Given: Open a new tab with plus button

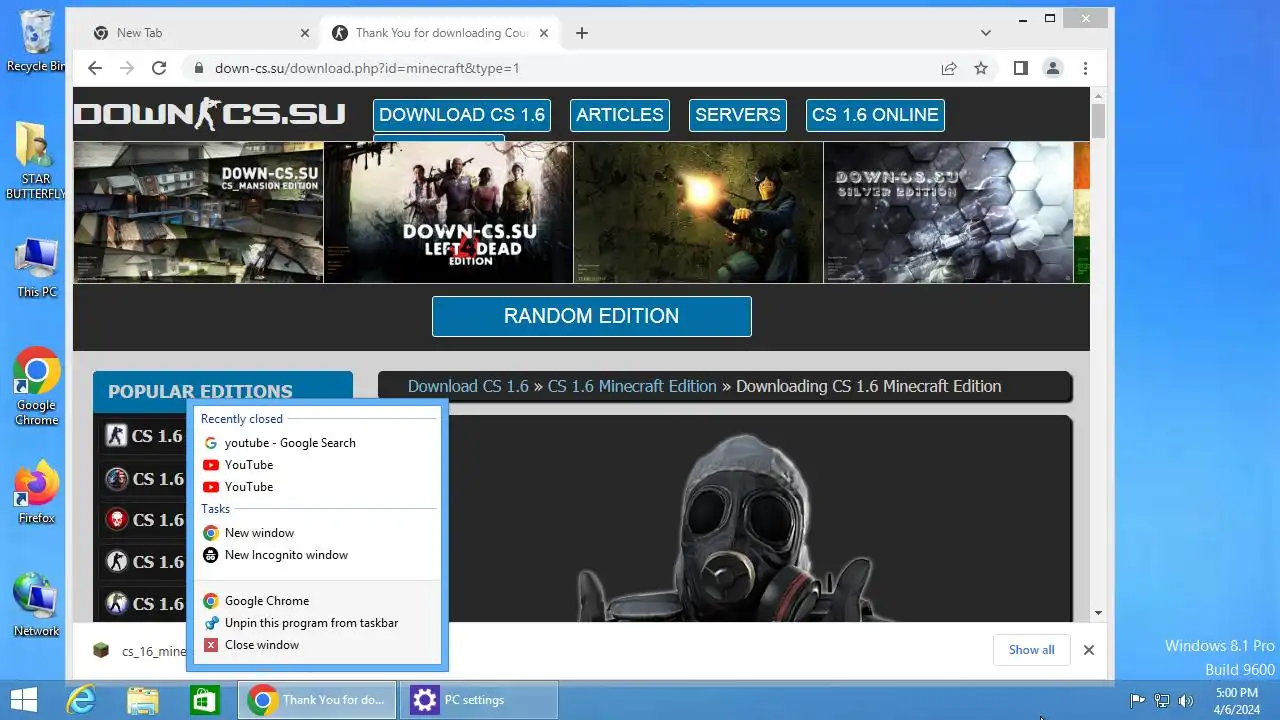Looking at the screenshot, I should 582,33.
